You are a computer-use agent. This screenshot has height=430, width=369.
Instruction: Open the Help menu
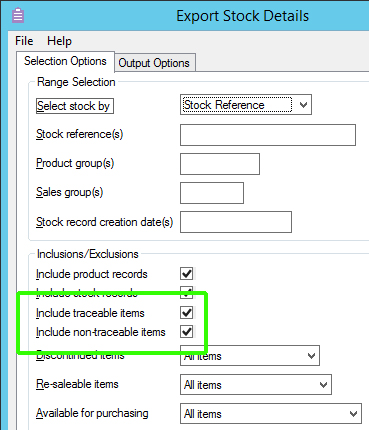(59, 41)
